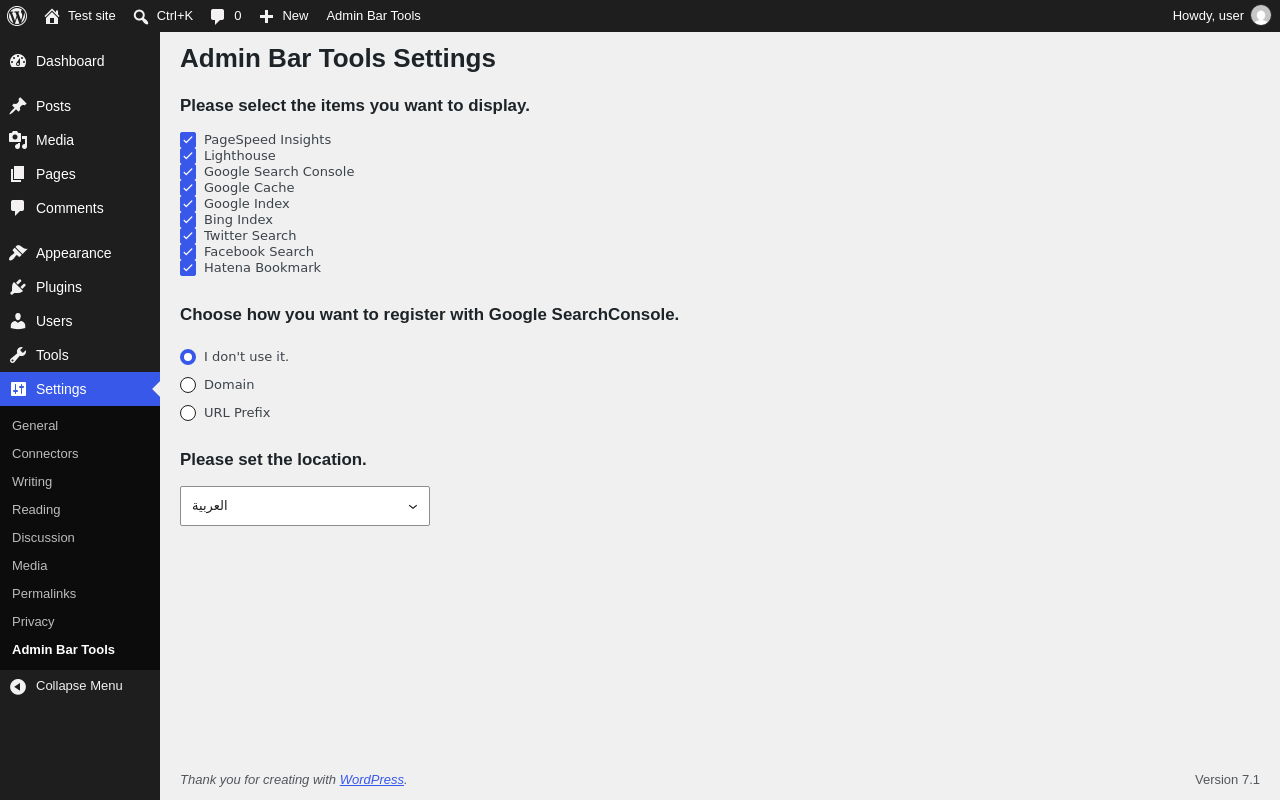Open the search magnifier icon in admin bar
Image resolution: width=1280 pixels, height=800 pixels.
[141, 16]
